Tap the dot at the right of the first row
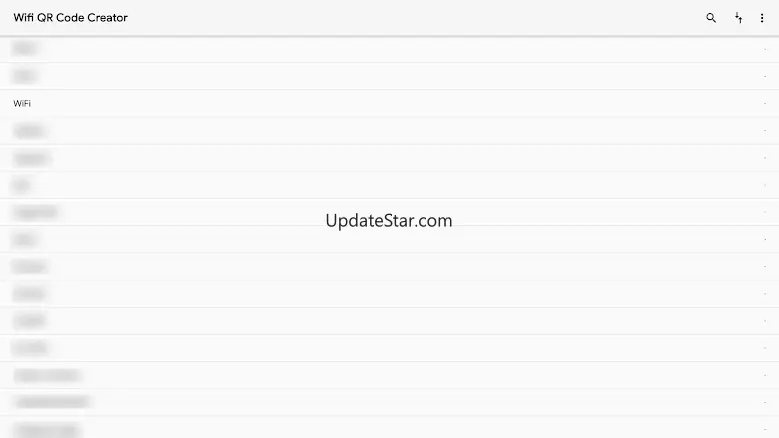The width and height of the screenshot is (779, 438). (x=765, y=49)
